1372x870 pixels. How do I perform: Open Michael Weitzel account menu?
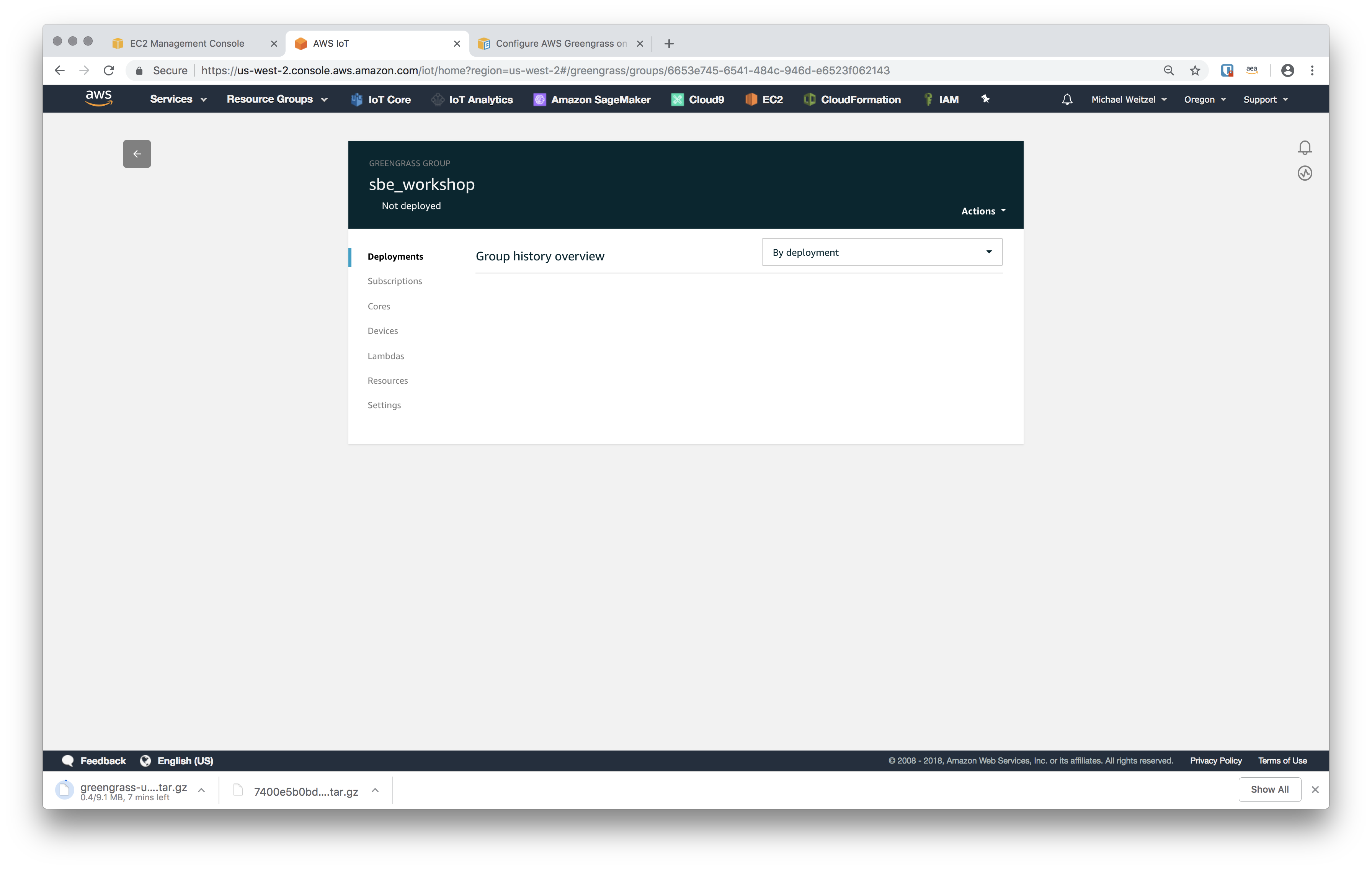click(x=1129, y=99)
